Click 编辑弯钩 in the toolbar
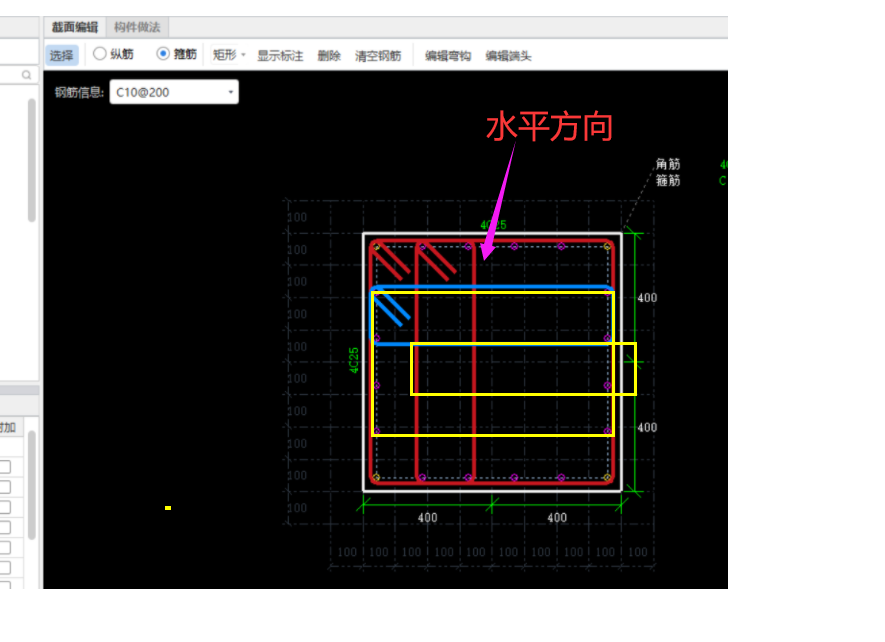The height and width of the screenshot is (642, 885). pyautogui.click(x=448, y=56)
